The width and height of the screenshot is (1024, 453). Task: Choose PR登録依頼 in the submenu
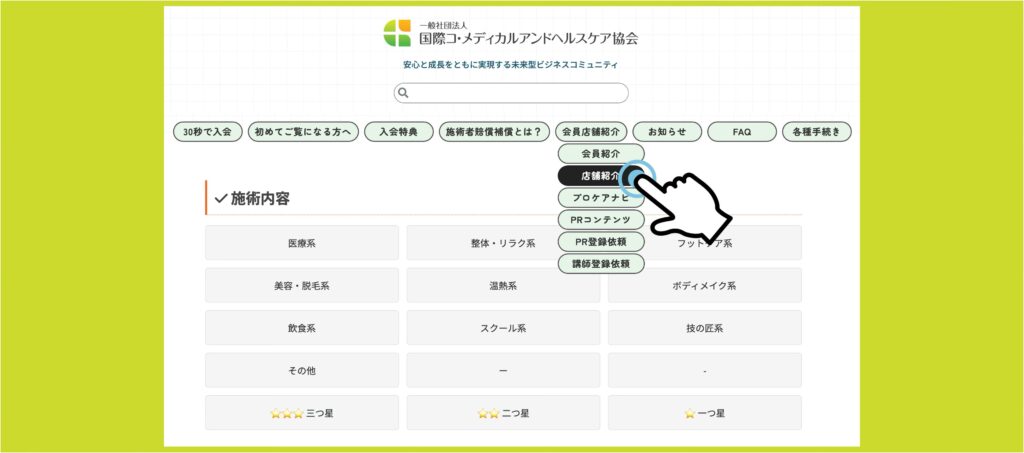(600, 242)
